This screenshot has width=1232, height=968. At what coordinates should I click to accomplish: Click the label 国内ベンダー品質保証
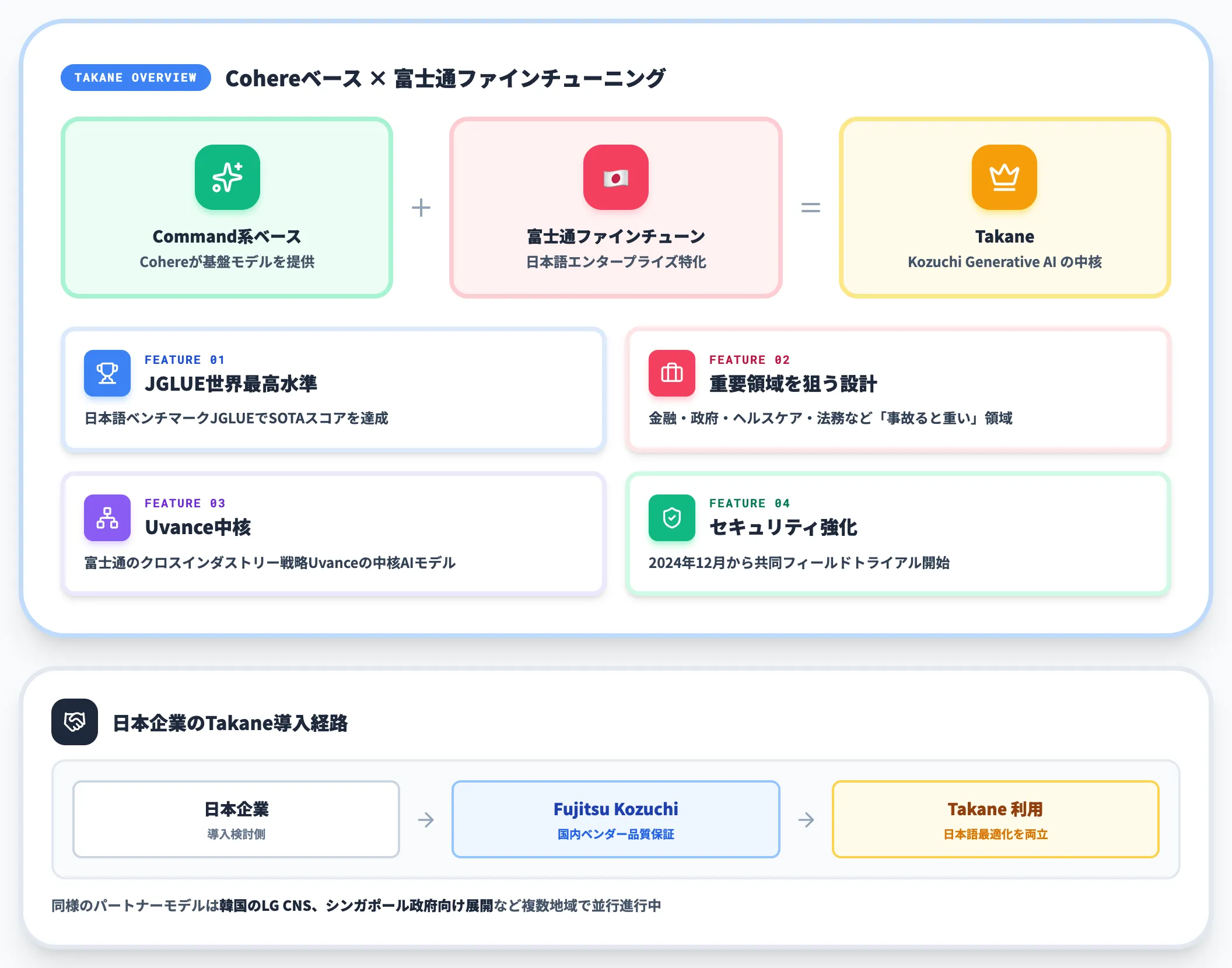pos(616,834)
